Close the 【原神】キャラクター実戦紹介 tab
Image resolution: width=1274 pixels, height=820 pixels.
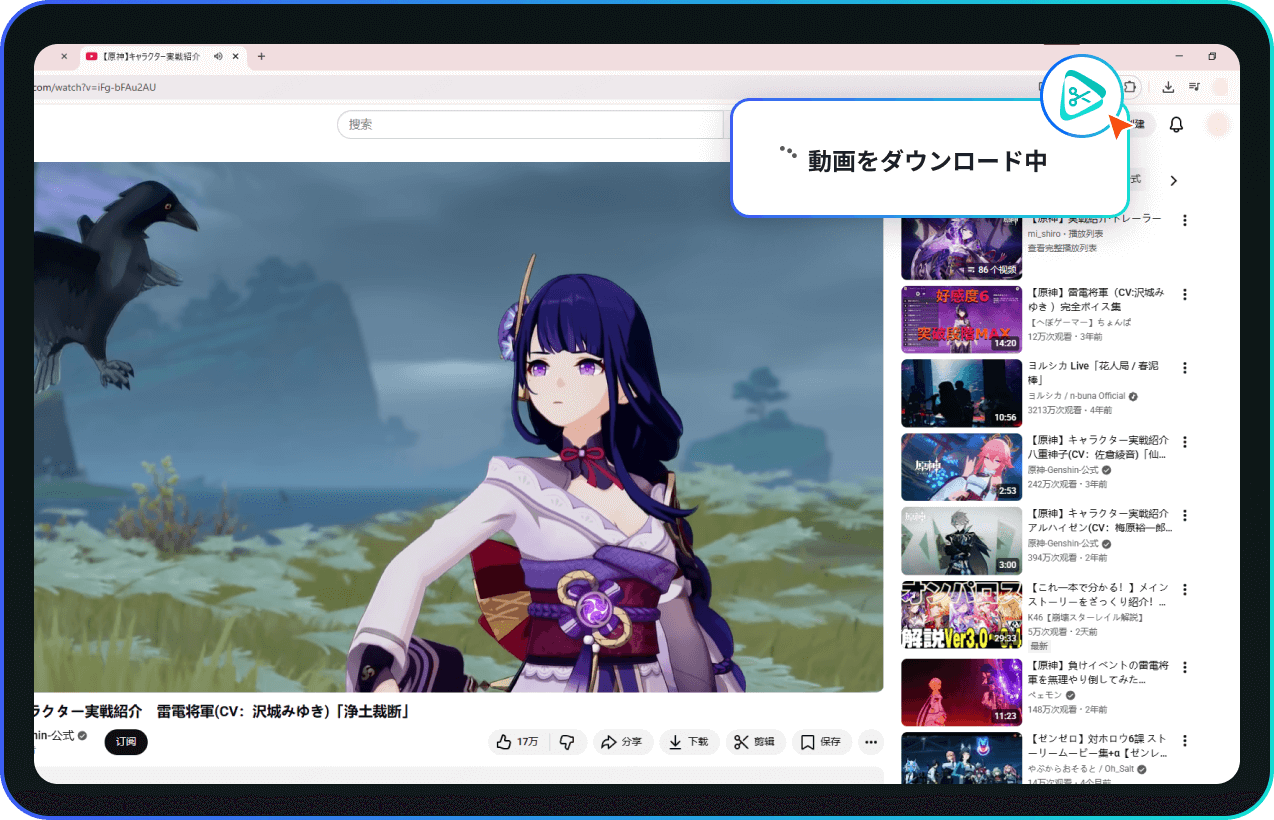(x=236, y=57)
